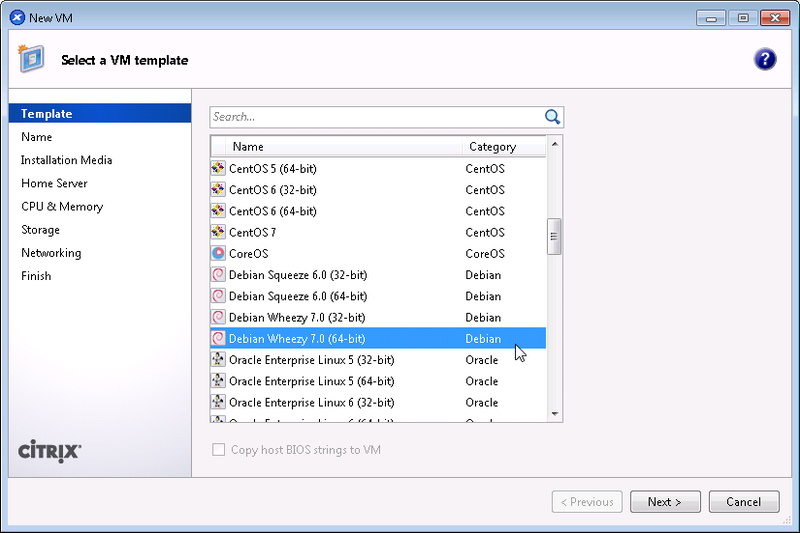Click the Debian Squeeze 6.0 (64-bit) swirl icon

[x=218, y=296]
